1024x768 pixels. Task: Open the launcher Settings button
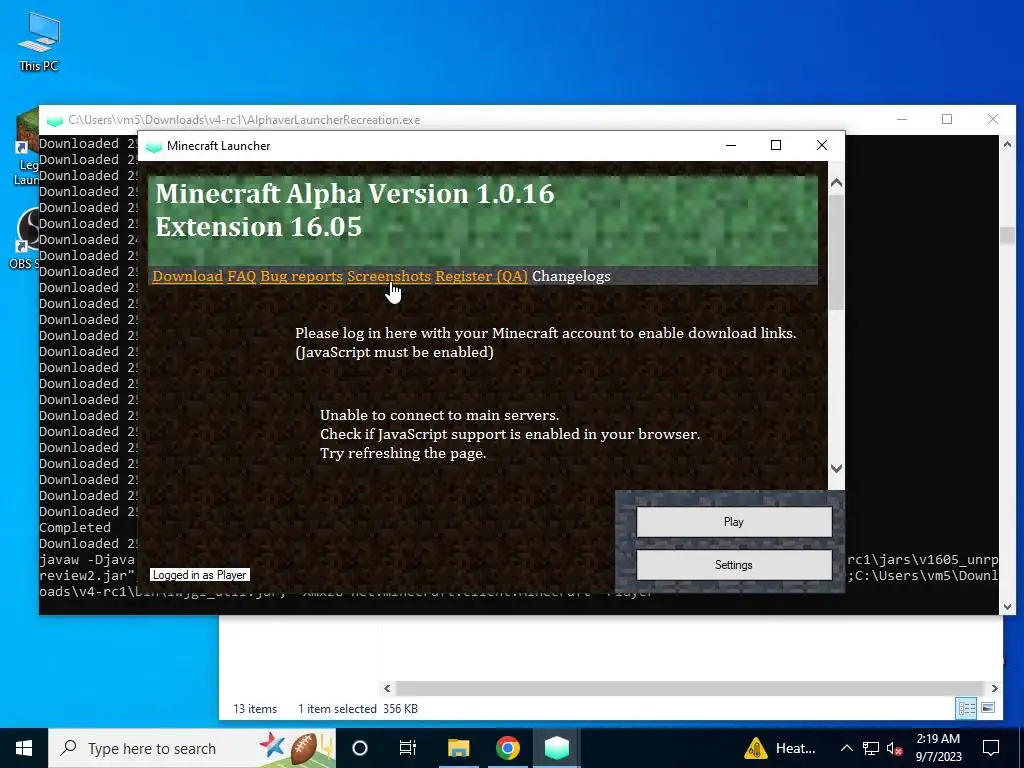(x=734, y=565)
